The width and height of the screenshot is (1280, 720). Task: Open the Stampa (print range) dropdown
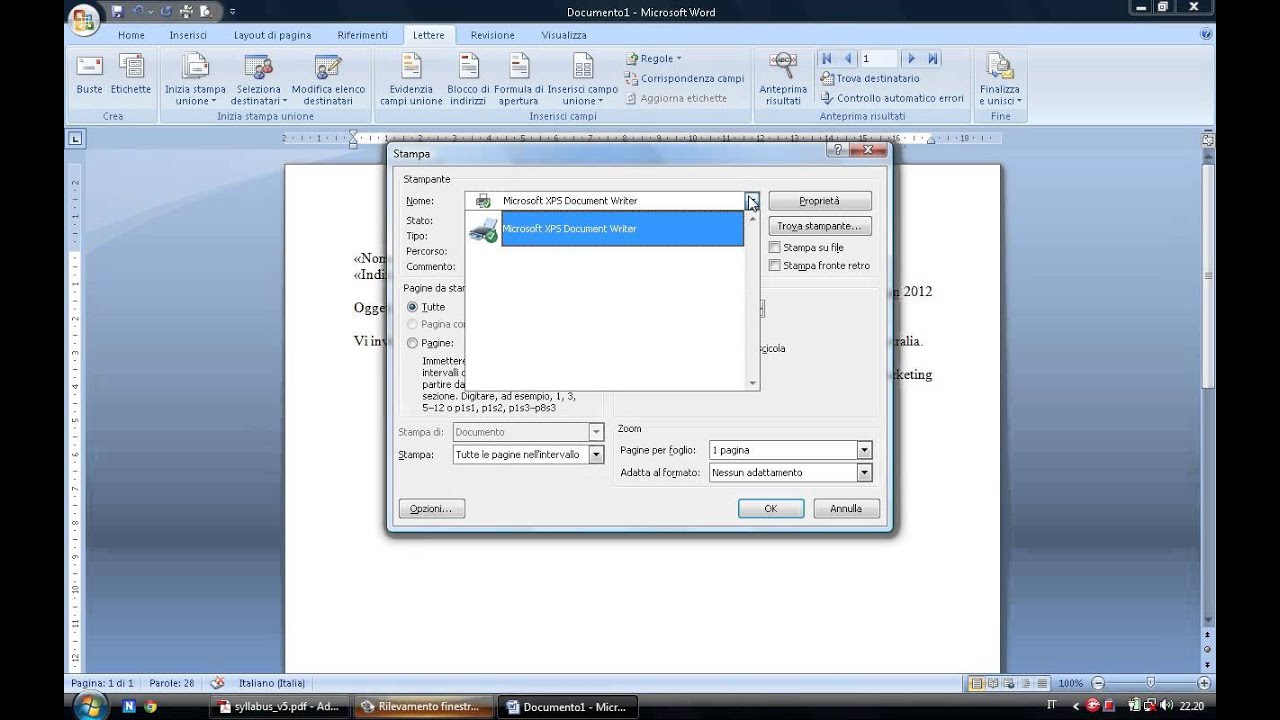(x=596, y=454)
